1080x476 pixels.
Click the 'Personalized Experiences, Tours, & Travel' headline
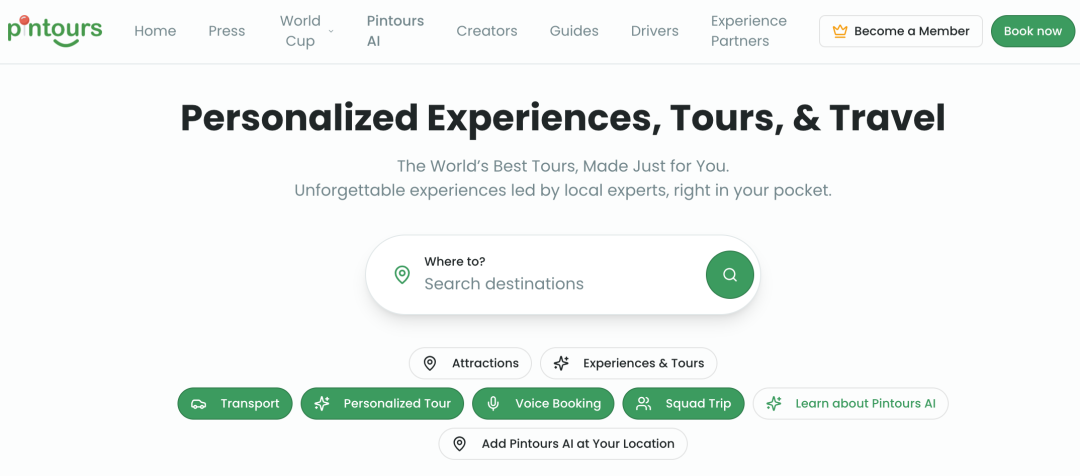pos(563,118)
